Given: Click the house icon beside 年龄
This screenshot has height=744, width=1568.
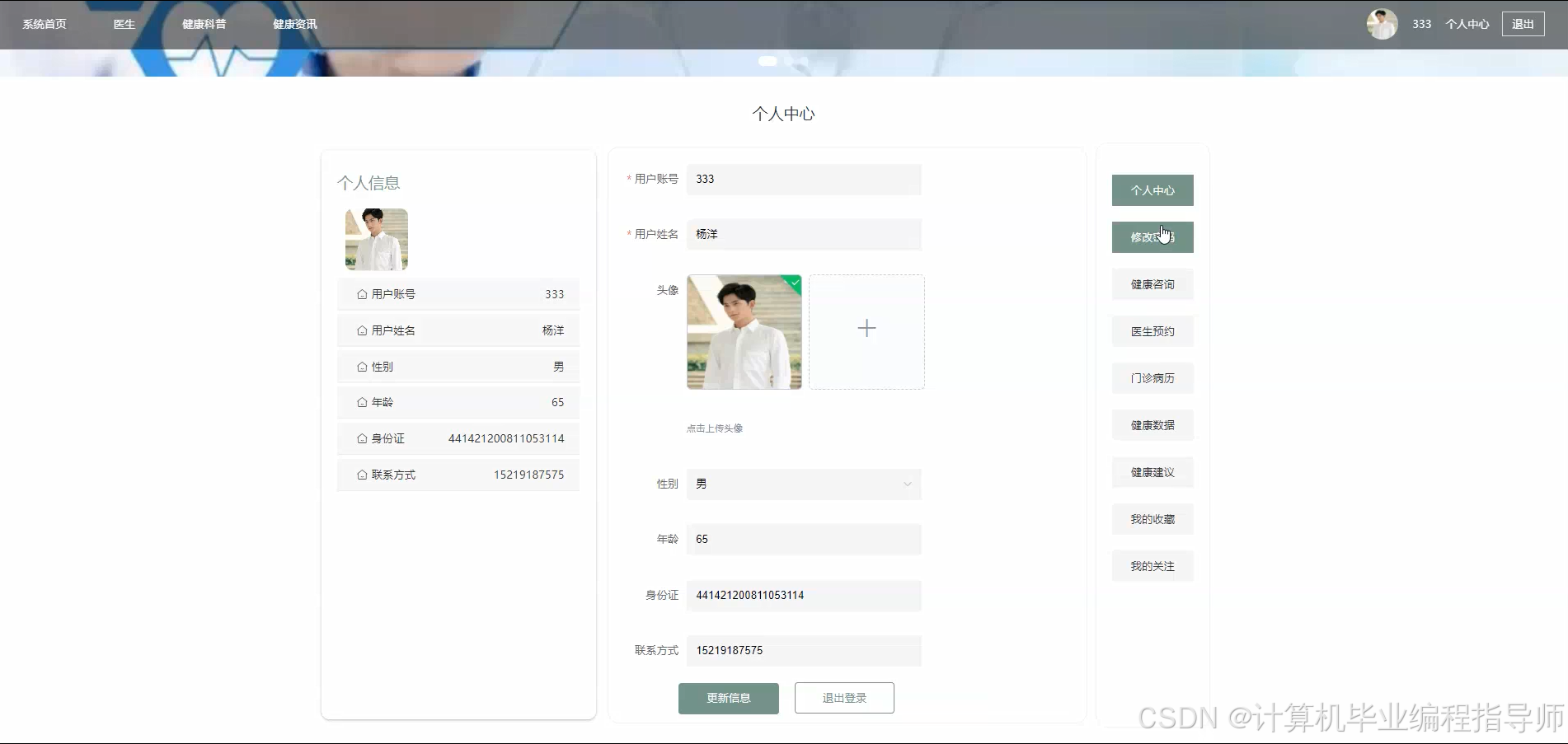Looking at the screenshot, I should pyautogui.click(x=361, y=403).
